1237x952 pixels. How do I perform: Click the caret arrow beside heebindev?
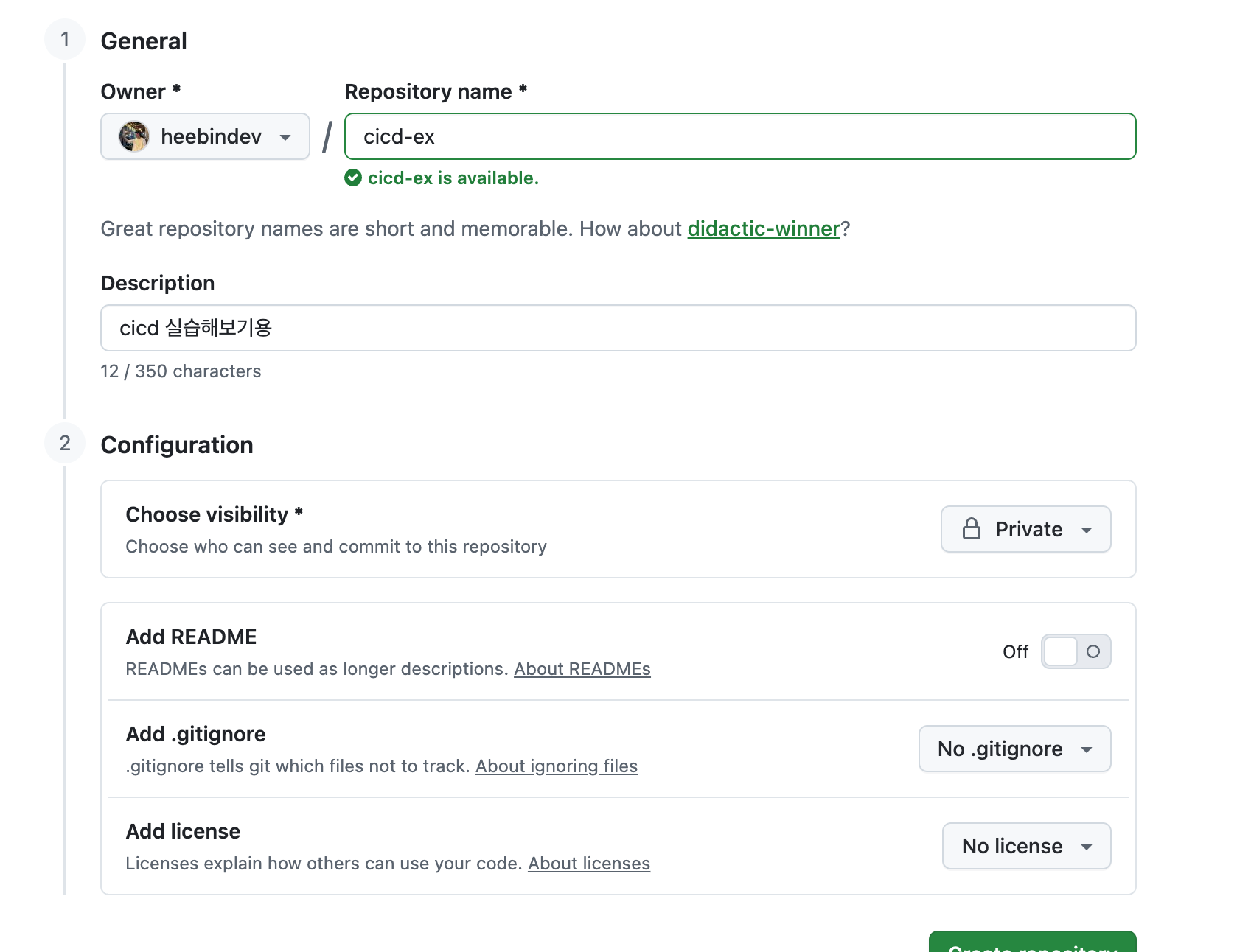click(285, 137)
